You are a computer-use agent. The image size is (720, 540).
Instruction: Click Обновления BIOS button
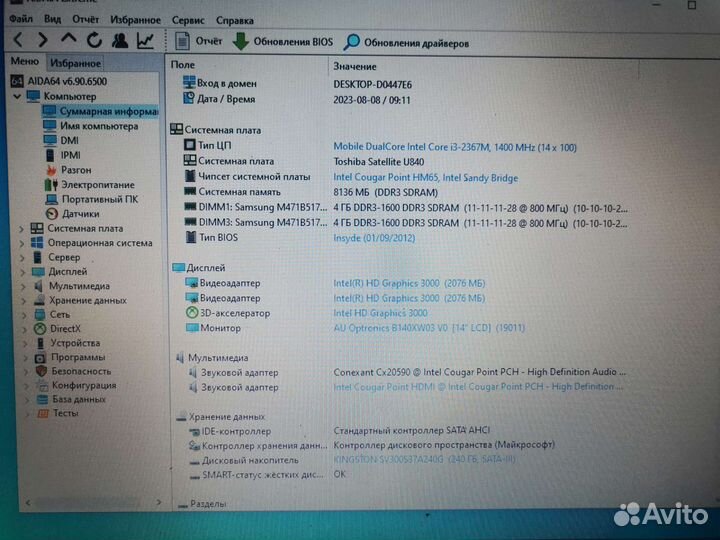(x=282, y=42)
